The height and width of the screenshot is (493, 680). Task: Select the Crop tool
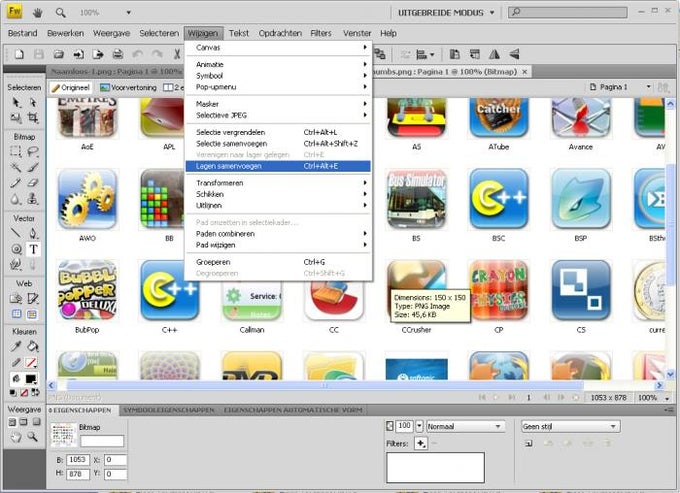point(33,118)
